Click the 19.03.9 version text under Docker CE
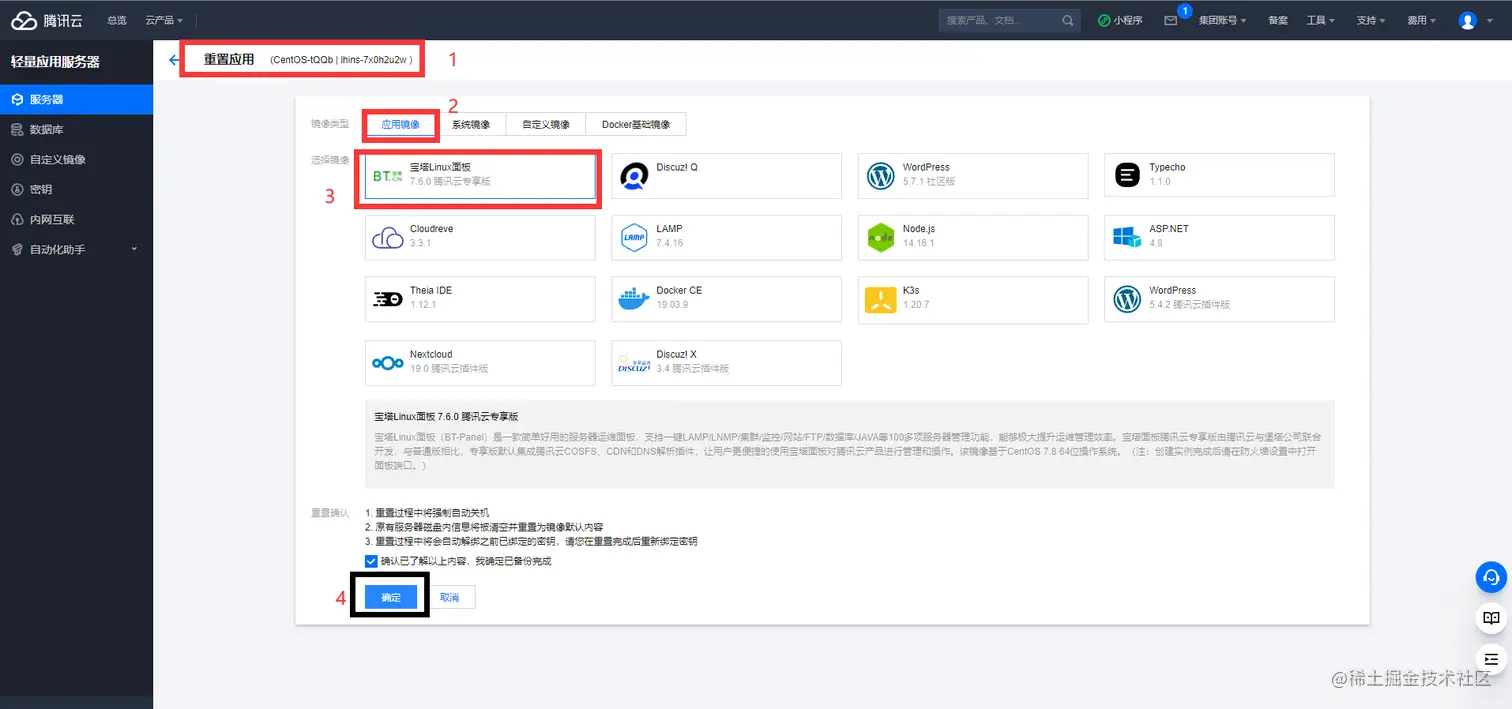1512x709 pixels. 672,304
